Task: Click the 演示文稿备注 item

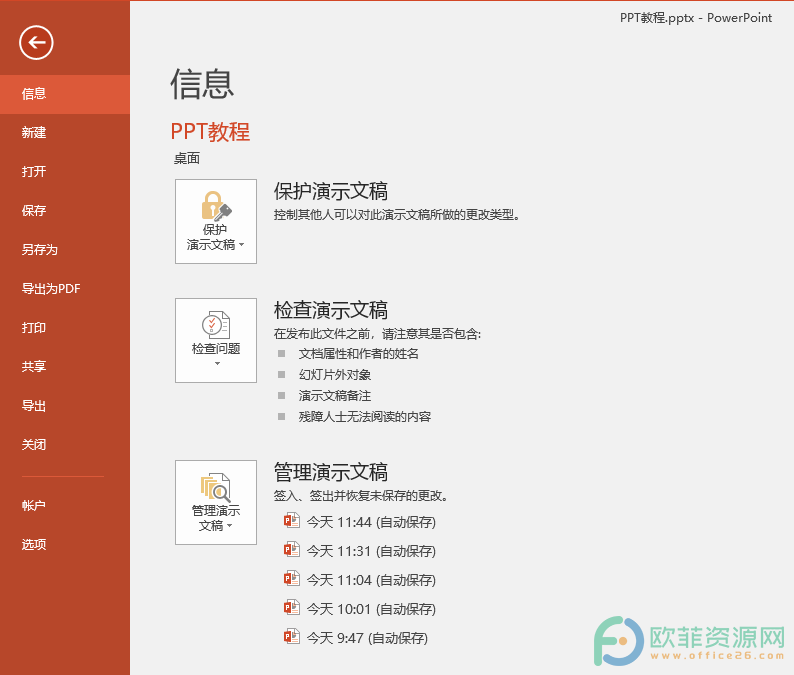Action: tap(335, 395)
